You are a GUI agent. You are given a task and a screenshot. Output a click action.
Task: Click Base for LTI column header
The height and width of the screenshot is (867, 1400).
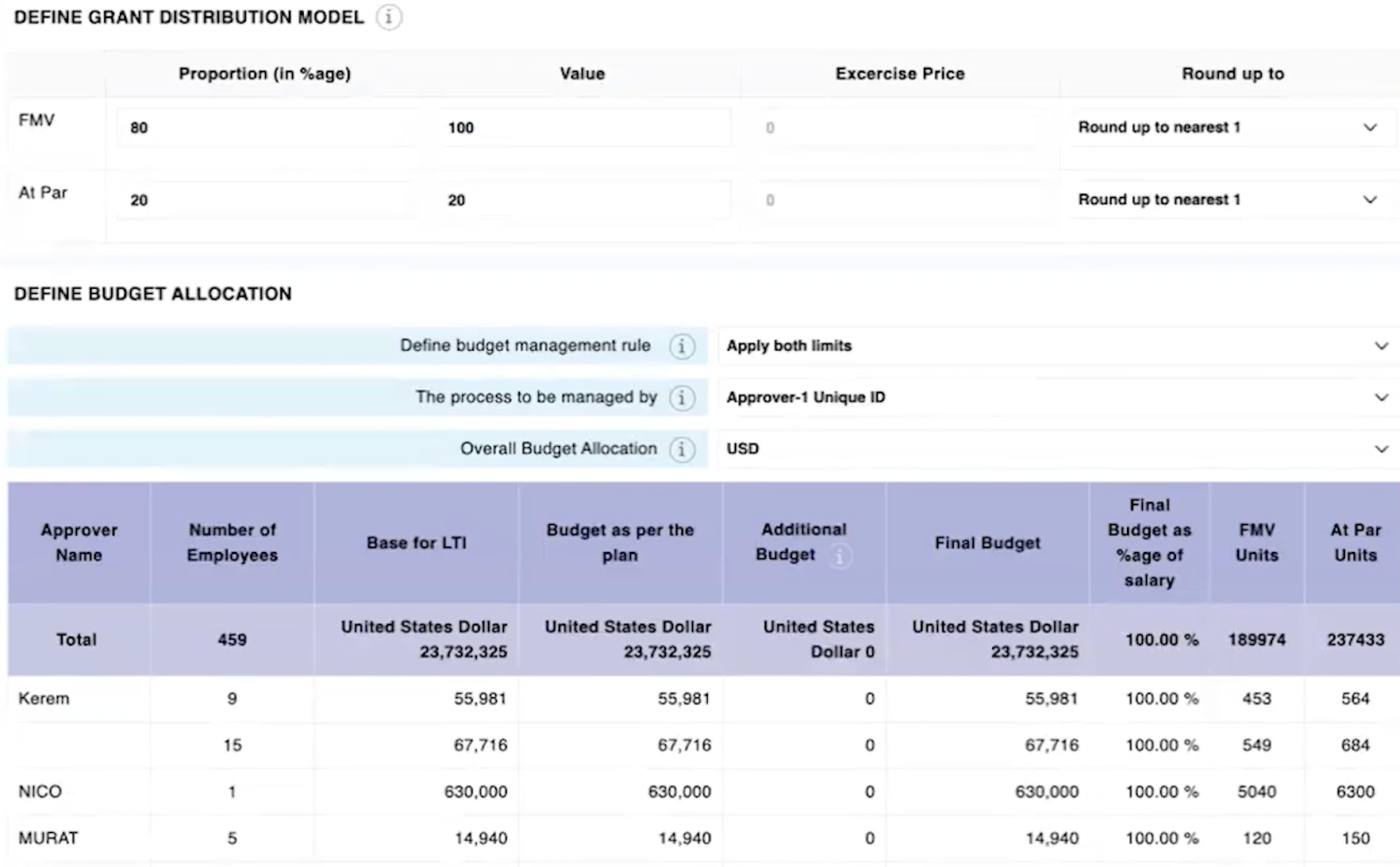click(x=416, y=542)
